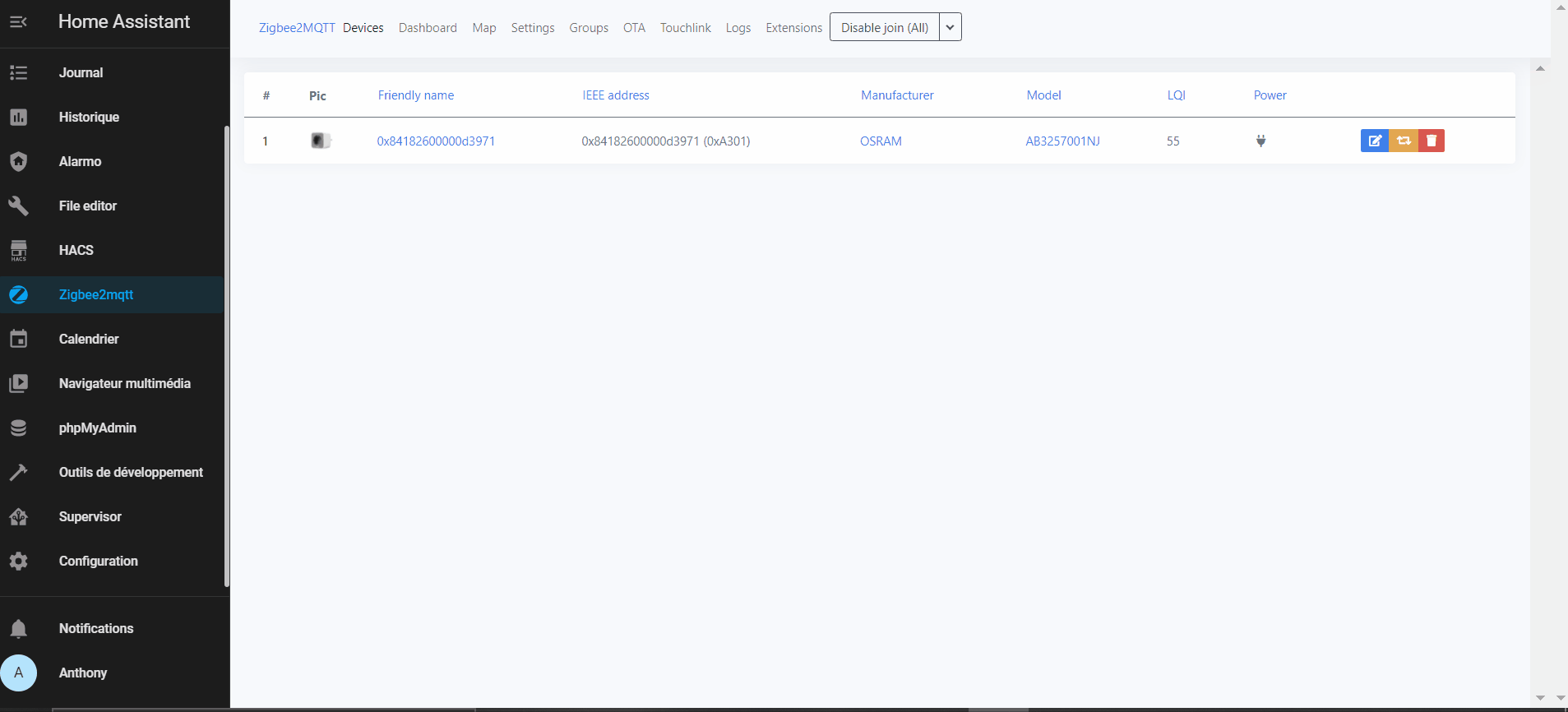Open the Extensions tab
The image size is (1568, 712).
pyautogui.click(x=793, y=27)
